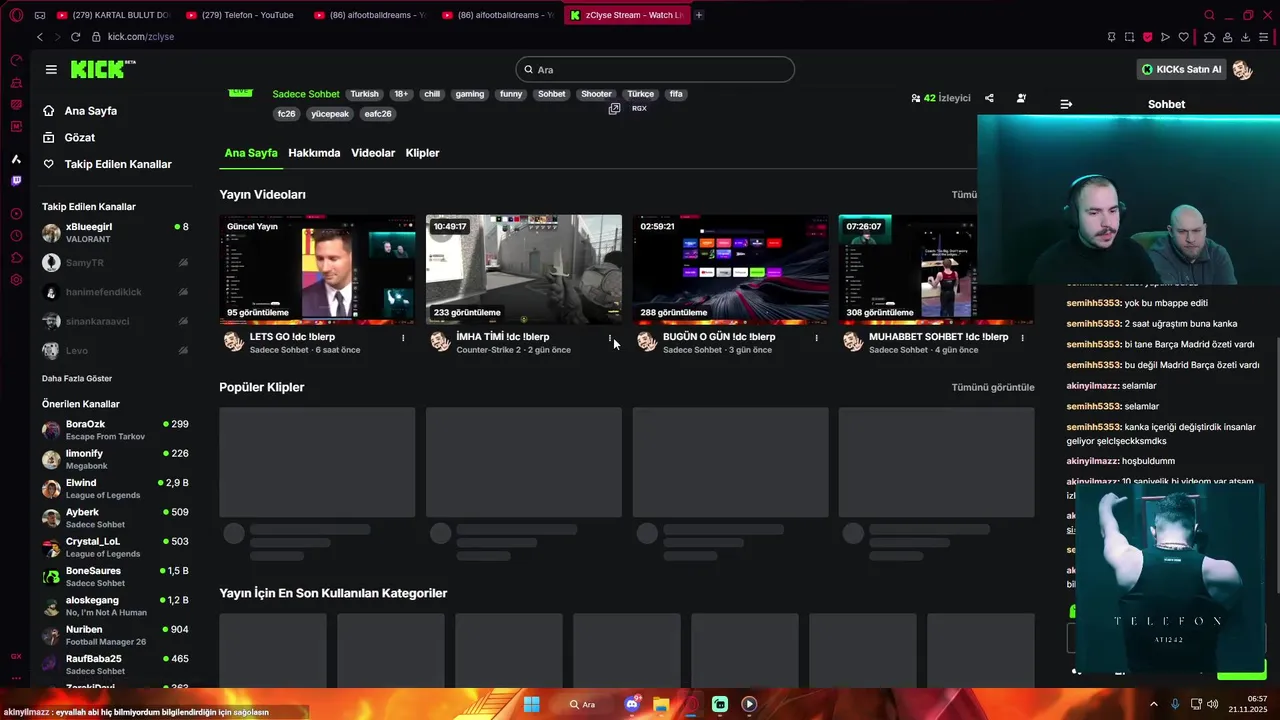Open the extensions cube icon
Screen dimensions: 1280x720
point(1209,37)
